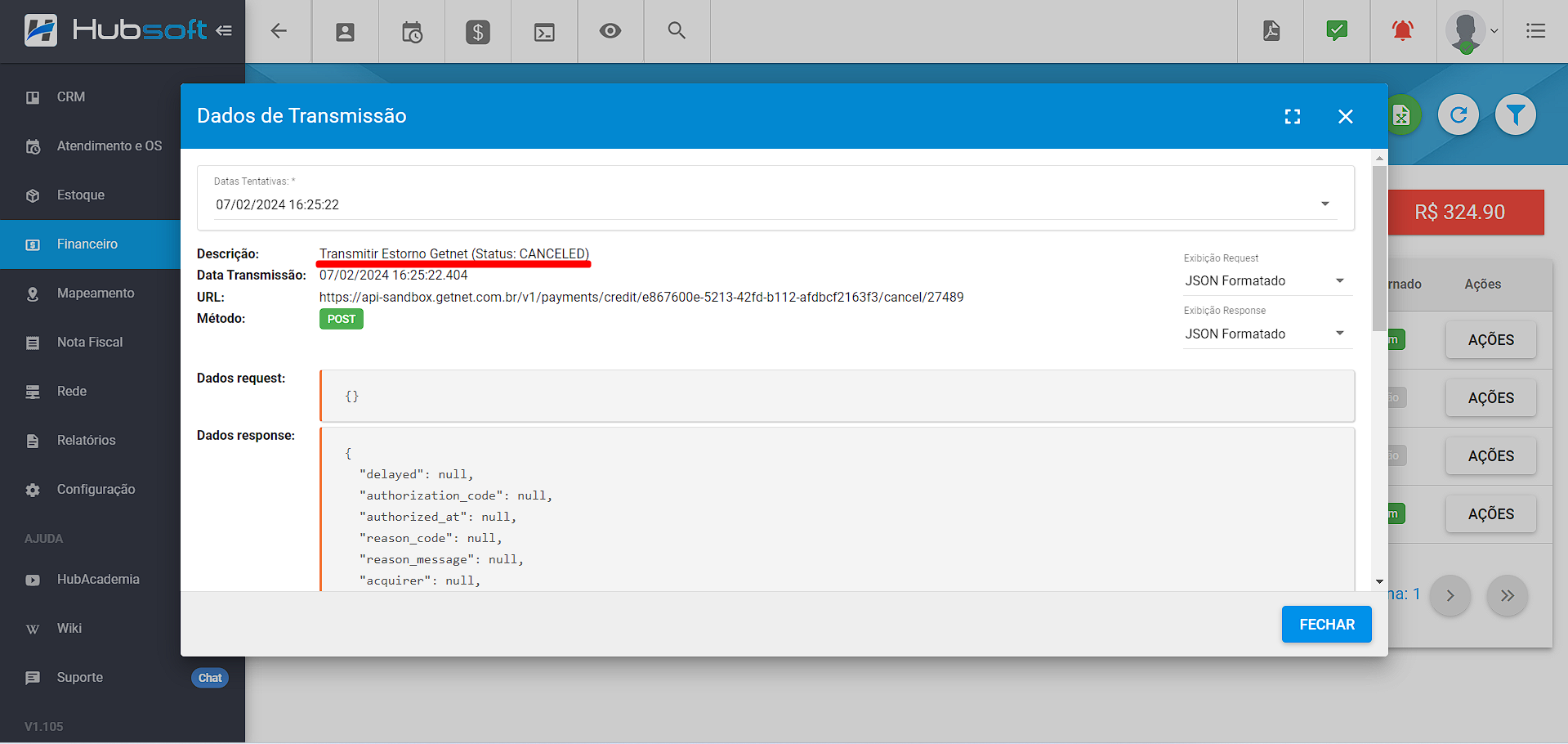This screenshot has width=1568, height=744.
Task: Go to last page with double chevron
Action: [1508, 596]
